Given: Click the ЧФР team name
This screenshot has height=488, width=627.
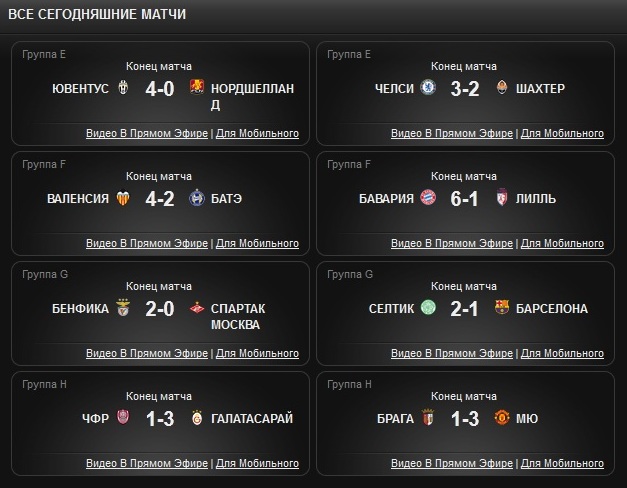Looking at the screenshot, I should pos(96,418).
